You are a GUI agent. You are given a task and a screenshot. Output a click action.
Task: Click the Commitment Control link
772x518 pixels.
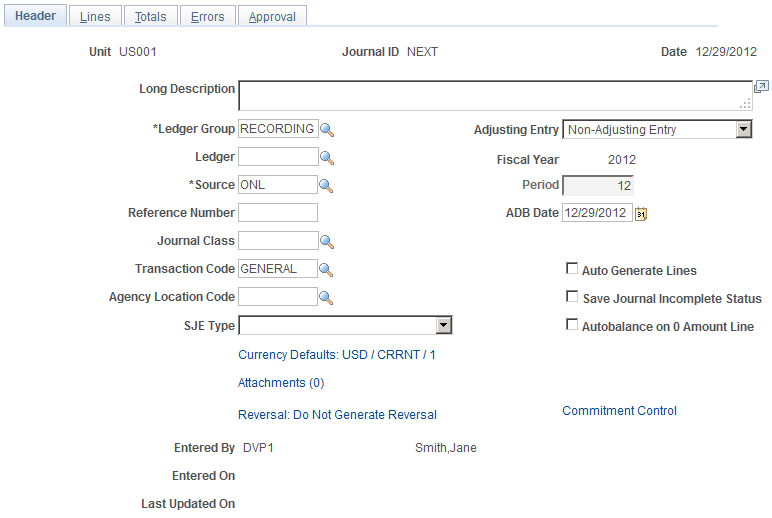click(619, 411)
